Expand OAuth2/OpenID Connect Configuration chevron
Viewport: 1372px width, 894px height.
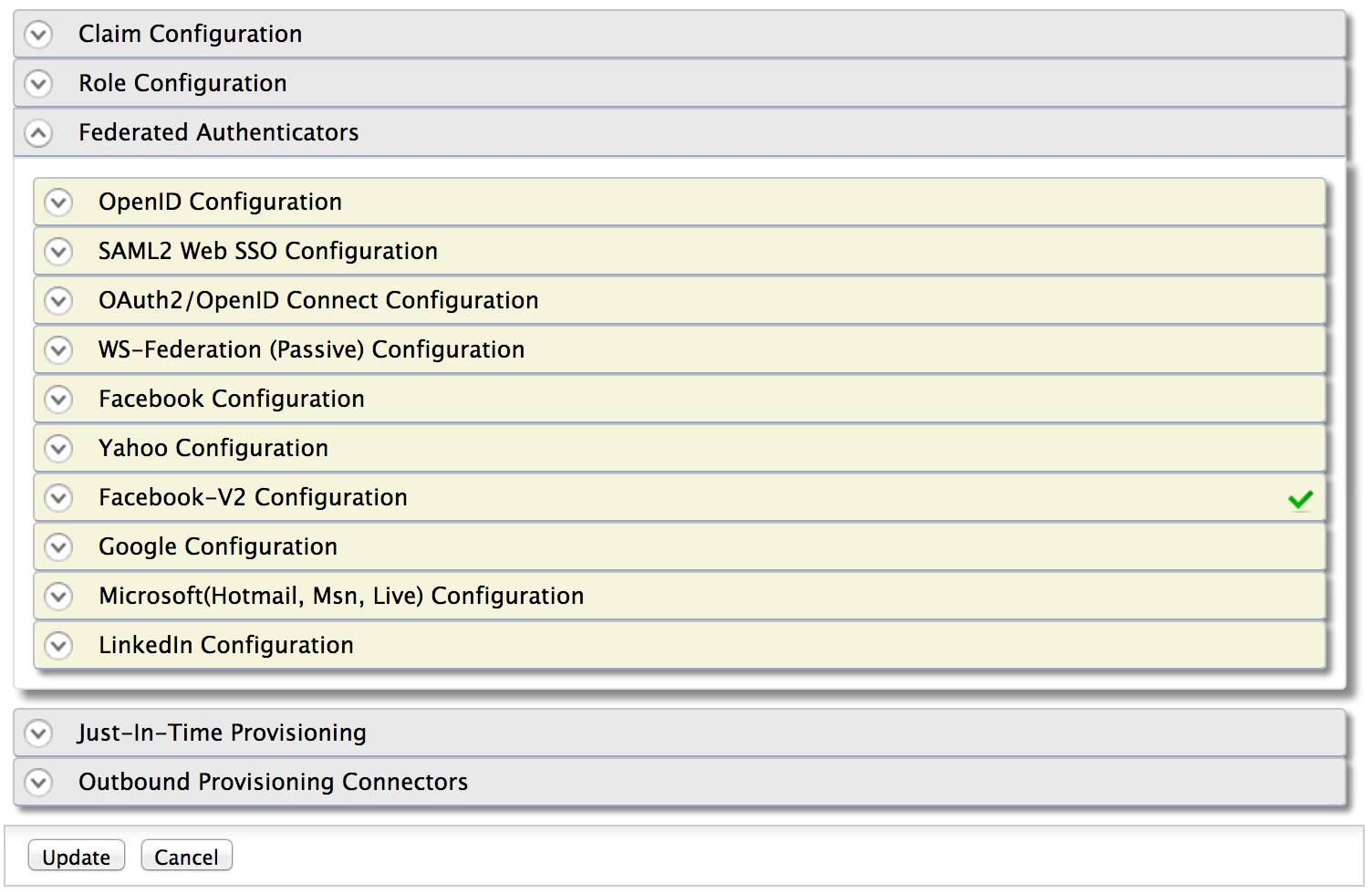pos(58,300)
